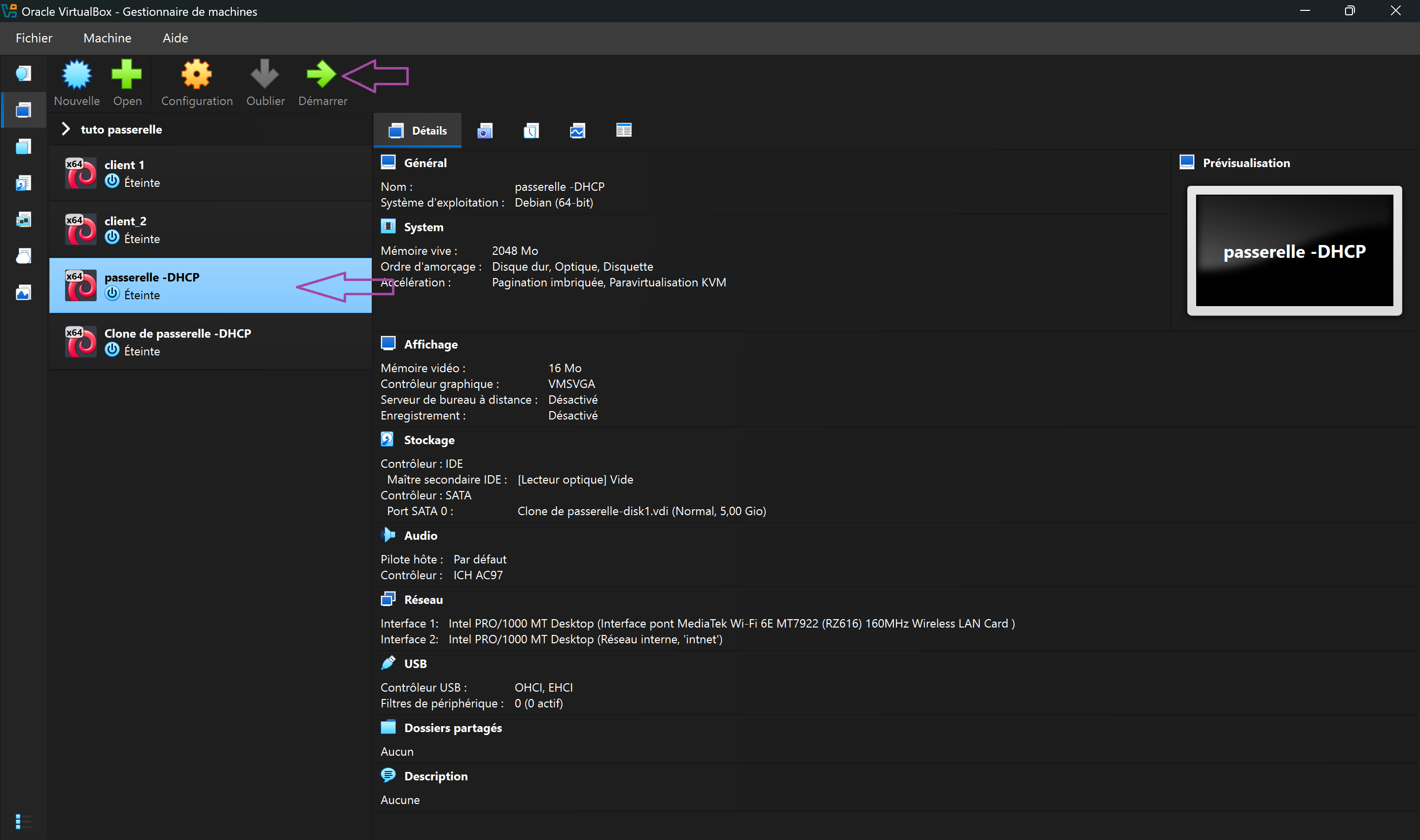Click the Réseau section header link

point(424,599)
